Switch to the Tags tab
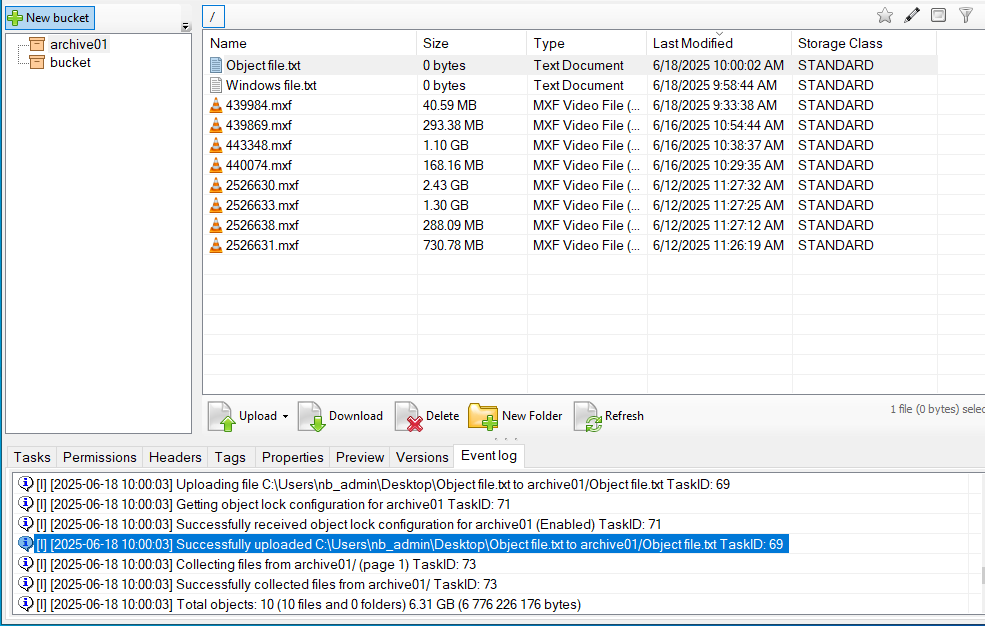985x626 pixels. pyautogui.click(x=230, y=457)
